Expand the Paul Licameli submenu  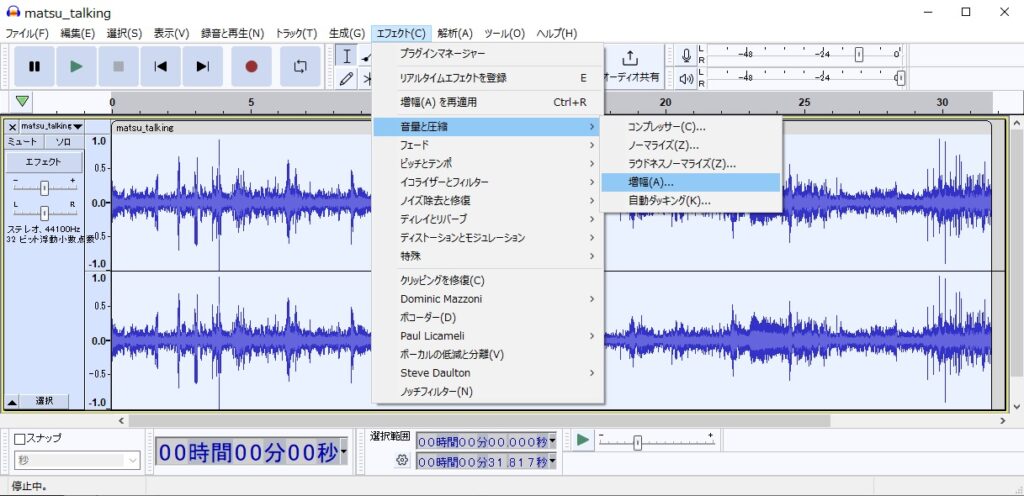coord(488,335)
